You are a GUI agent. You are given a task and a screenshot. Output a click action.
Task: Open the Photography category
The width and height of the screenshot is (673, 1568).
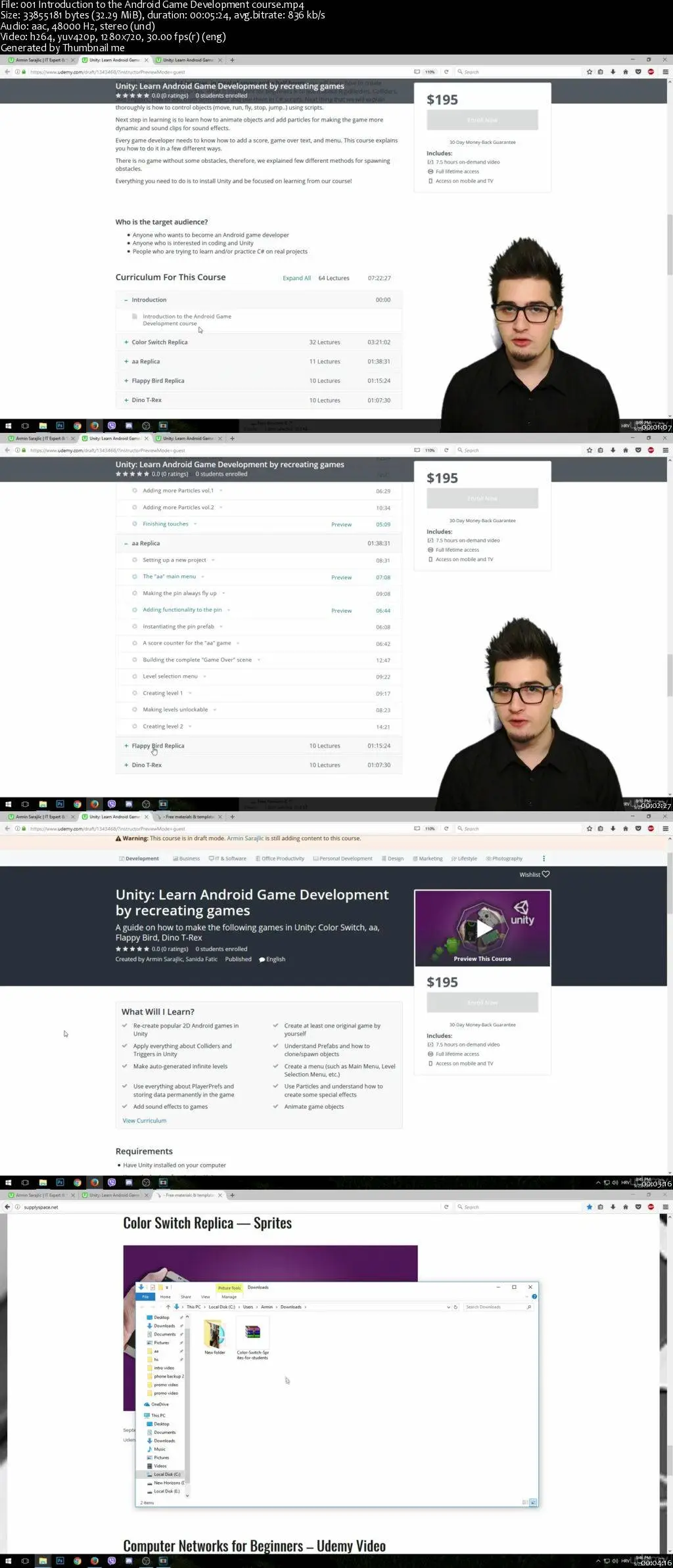pyautogui.click(x=504, y=859)
